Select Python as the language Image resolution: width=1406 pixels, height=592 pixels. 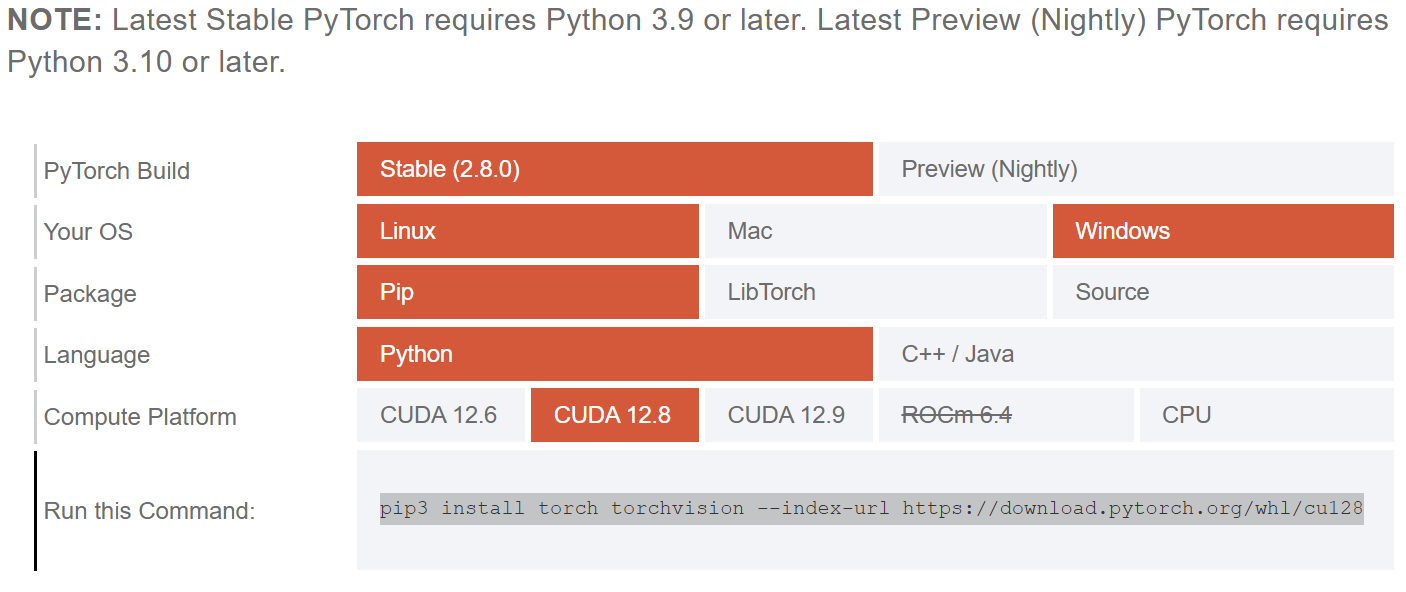[614, 354]
